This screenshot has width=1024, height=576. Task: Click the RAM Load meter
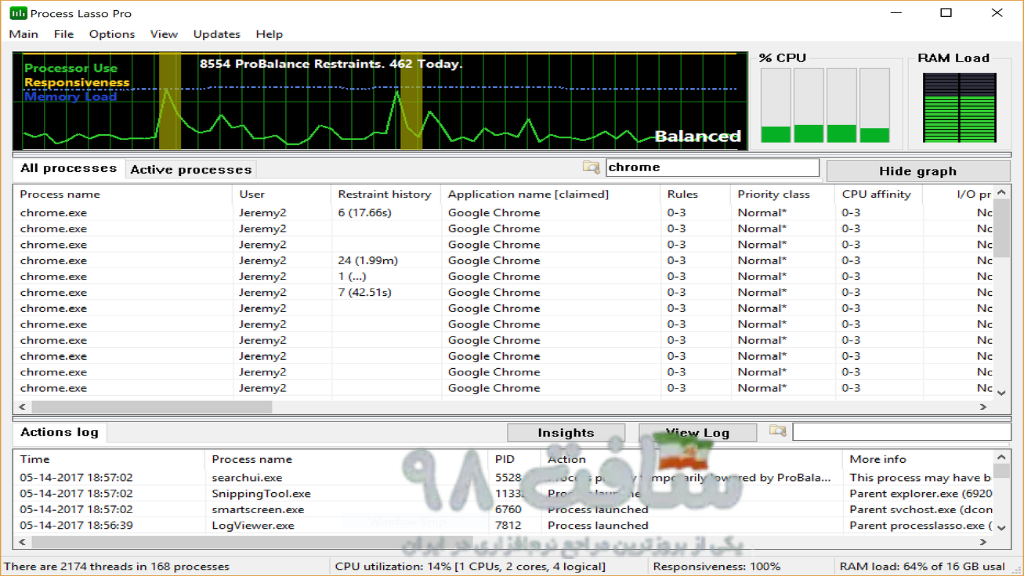[x=959, y=108]
